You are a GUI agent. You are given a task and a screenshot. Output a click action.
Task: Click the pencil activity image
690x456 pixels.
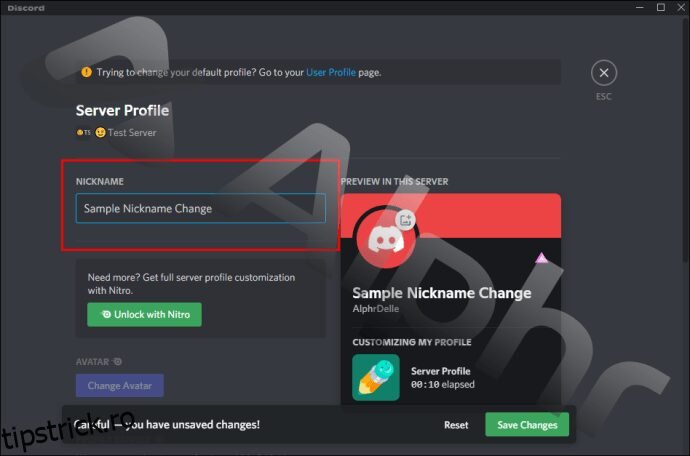click(x=376, y=378)
